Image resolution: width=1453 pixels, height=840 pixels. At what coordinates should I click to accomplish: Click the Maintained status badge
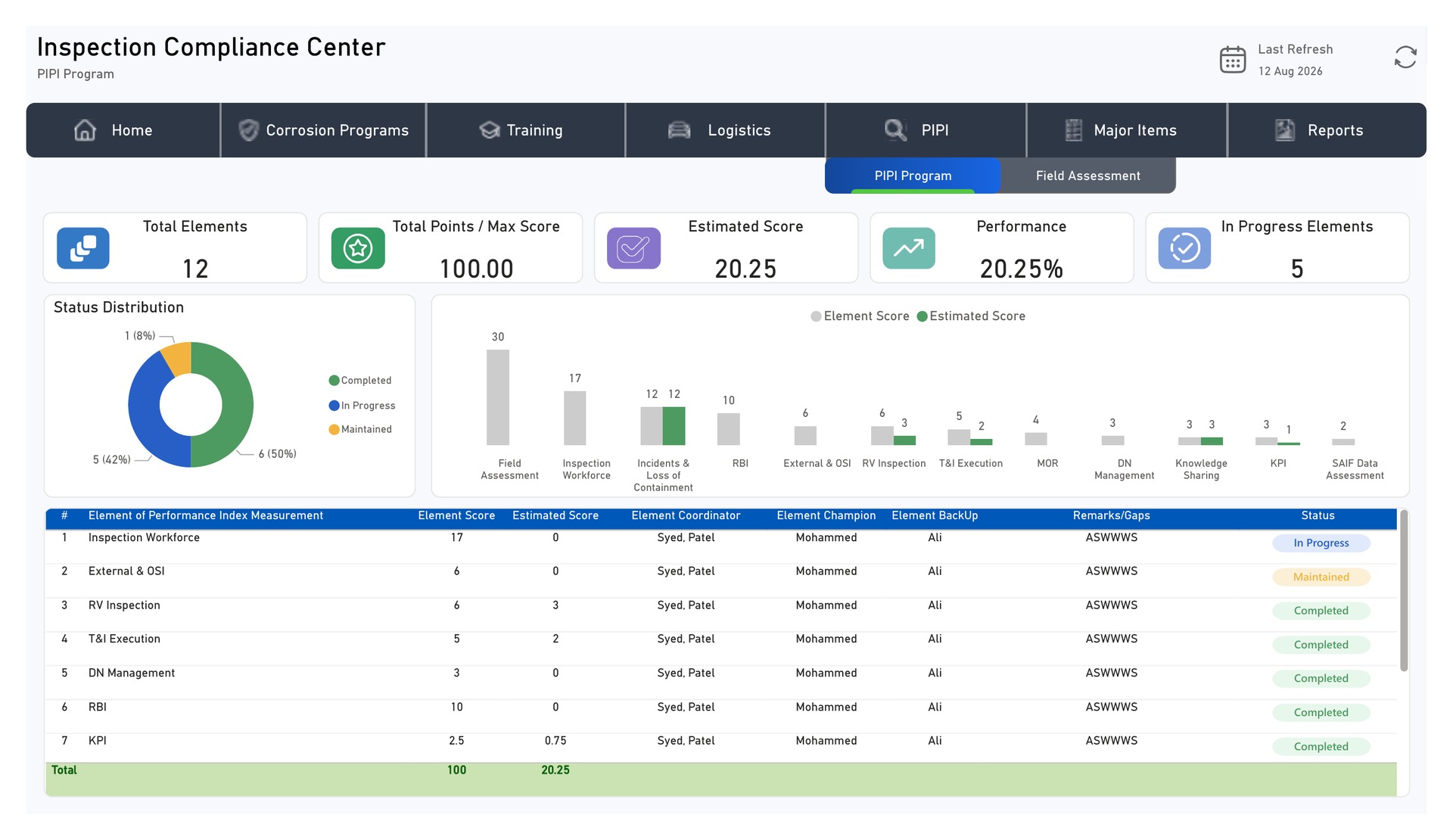click(x=1321, y=577)
